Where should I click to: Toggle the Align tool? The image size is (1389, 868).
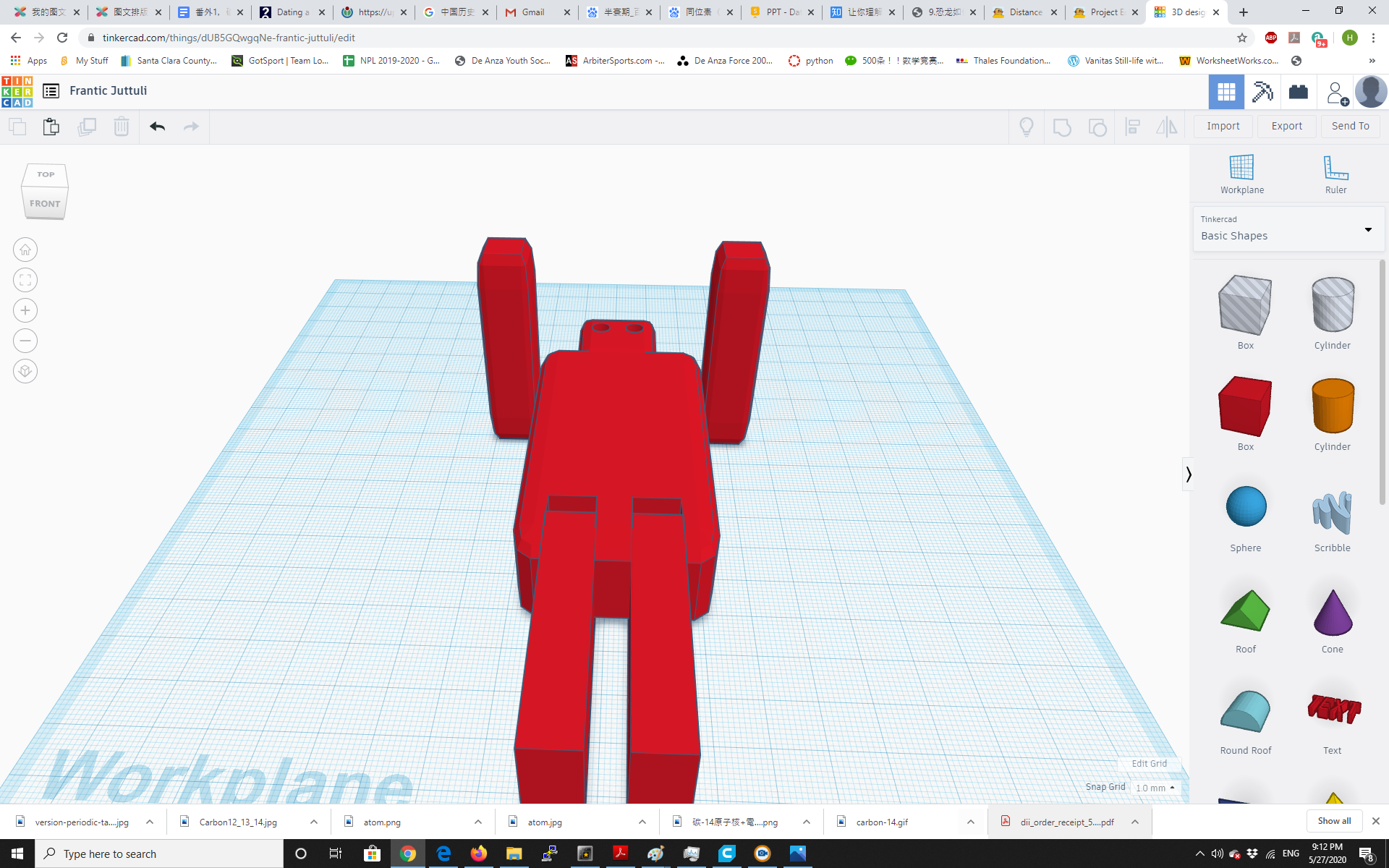coord(1132,127)
